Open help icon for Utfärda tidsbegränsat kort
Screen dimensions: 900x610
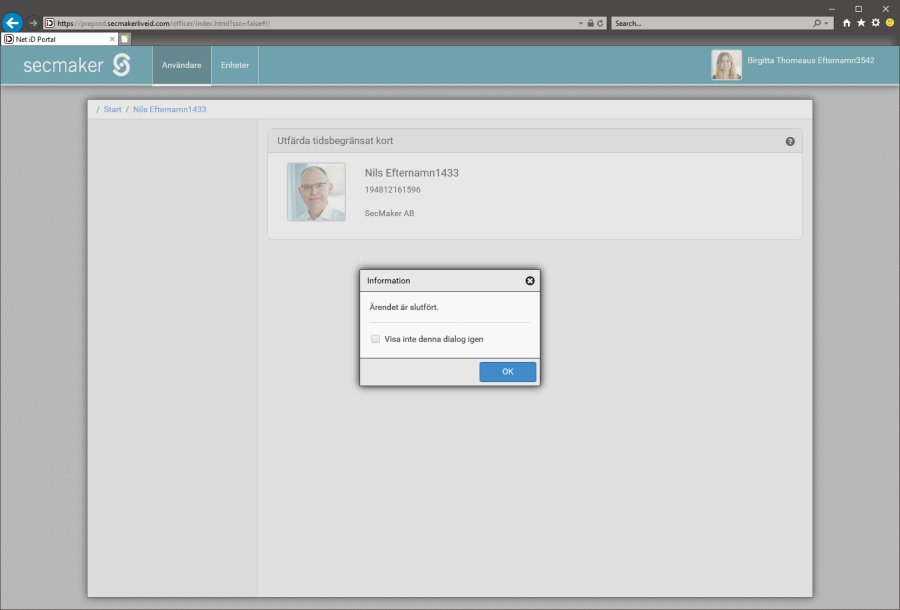pos(790,141)
